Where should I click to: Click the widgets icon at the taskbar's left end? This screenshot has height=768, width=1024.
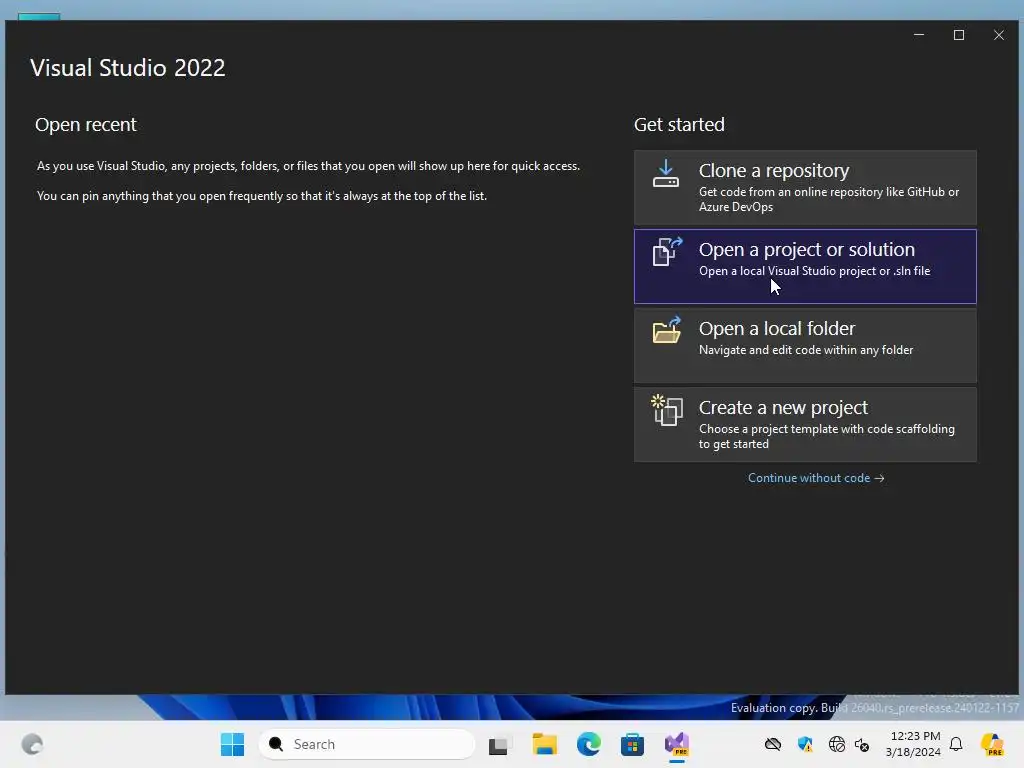[32, 744]
